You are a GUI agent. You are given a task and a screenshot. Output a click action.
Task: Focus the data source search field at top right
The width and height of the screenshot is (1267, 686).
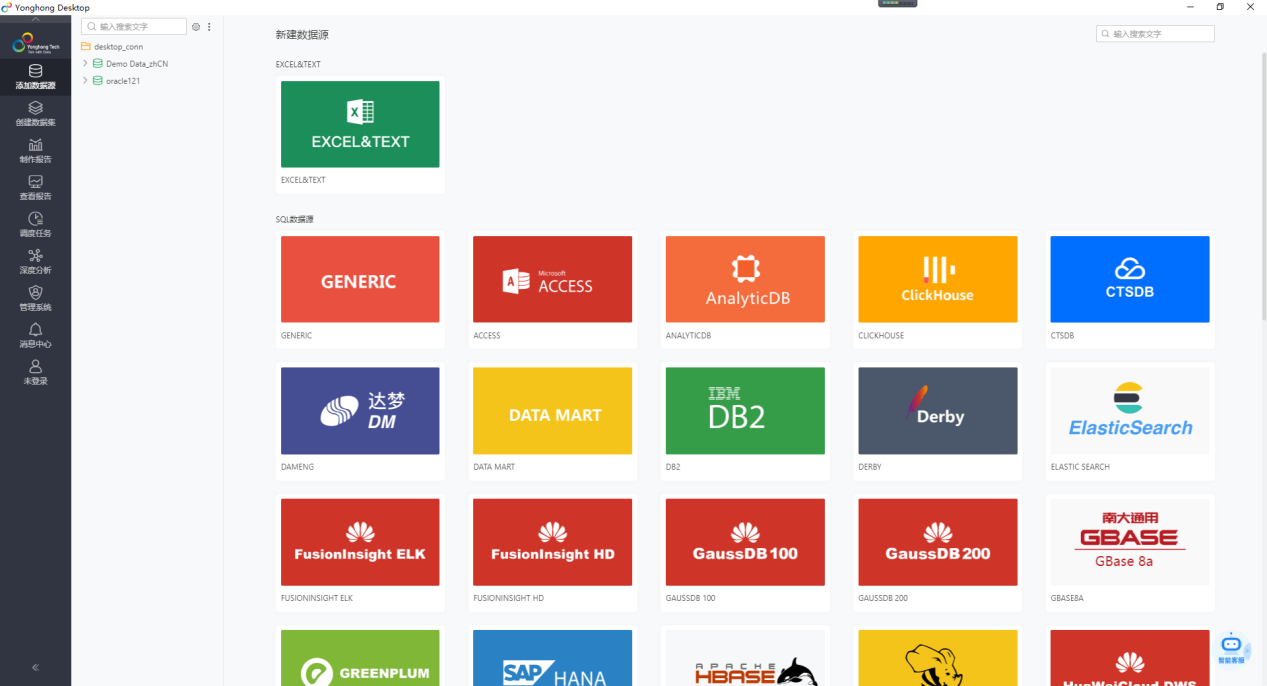1155,34
